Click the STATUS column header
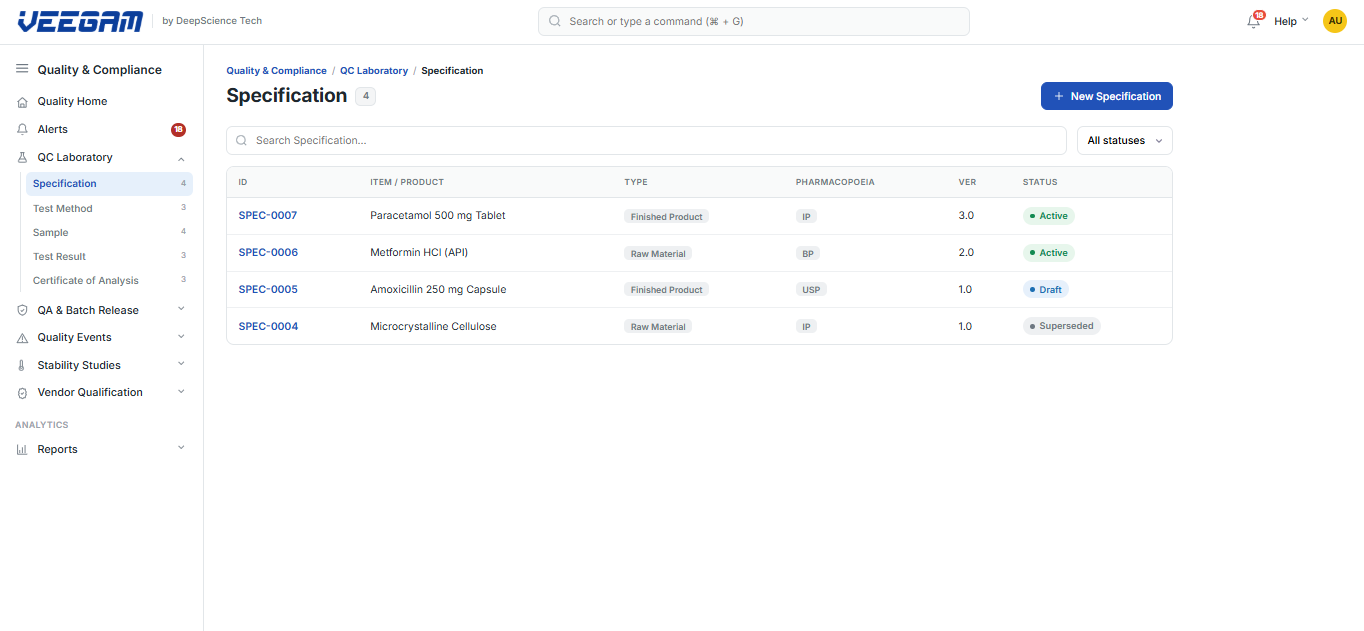The image size is (1364, 631). pos(1040,182)
